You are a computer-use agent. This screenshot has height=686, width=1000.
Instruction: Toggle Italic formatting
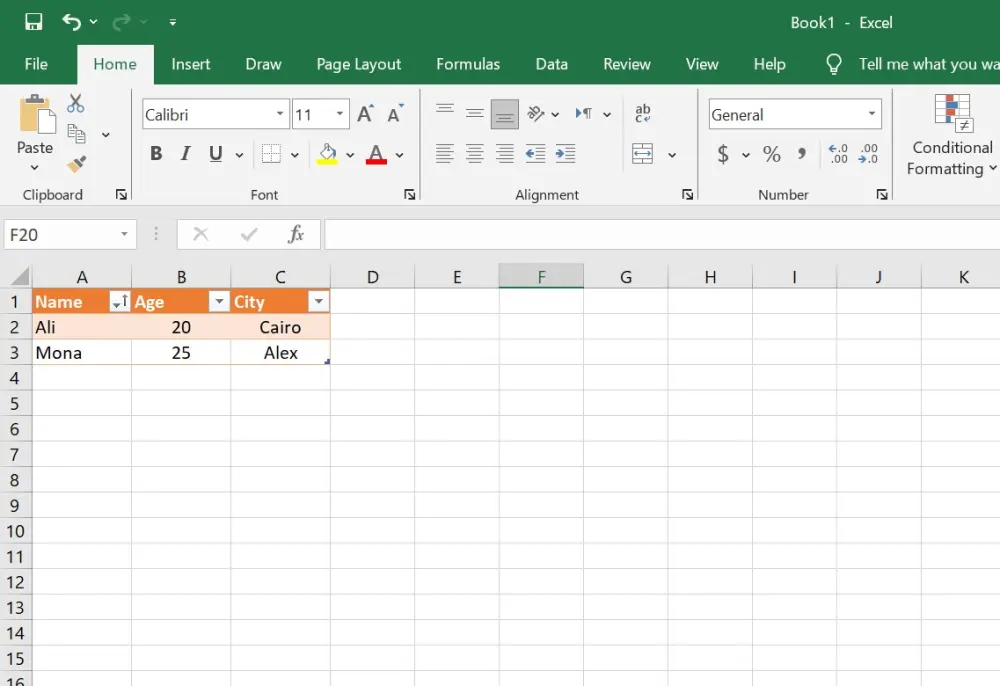[x=186, y=154]
